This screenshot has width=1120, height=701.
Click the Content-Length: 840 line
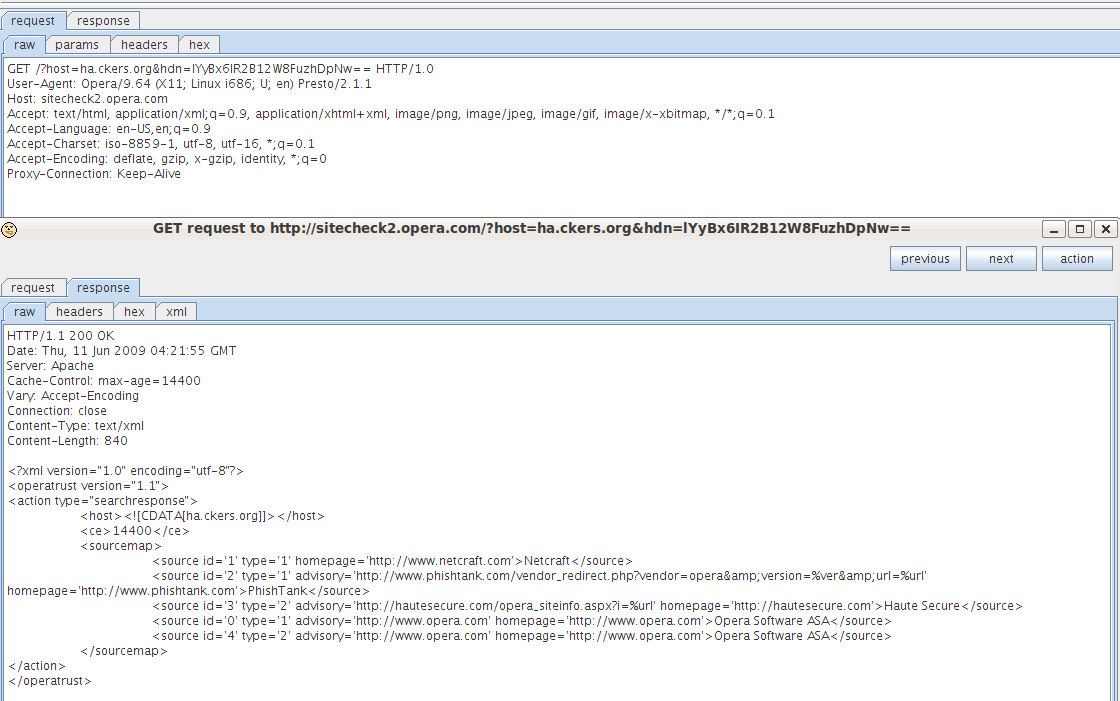(x=67, y=440)
